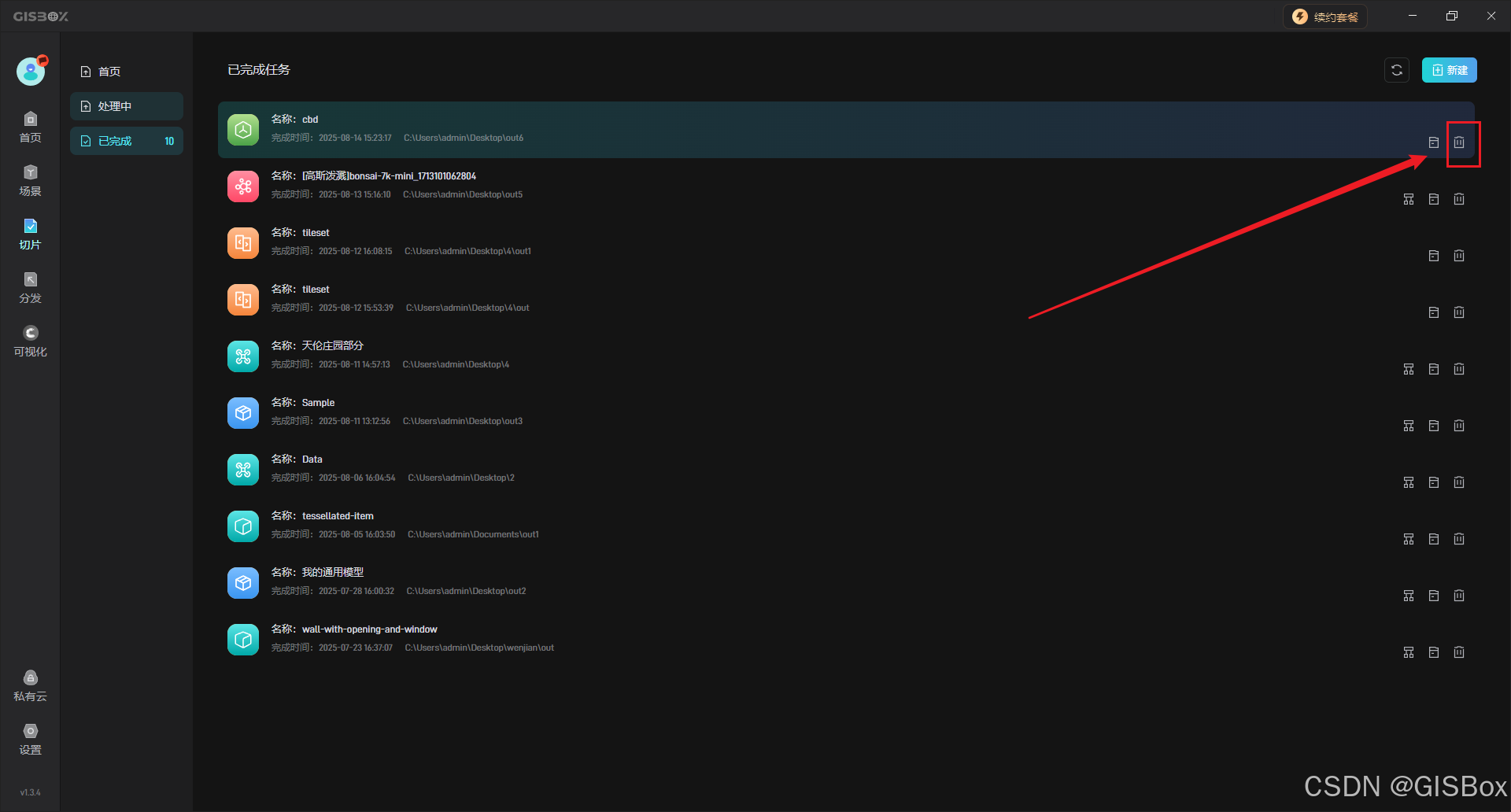Open folder icon for 天伦庄园部分 task
The width and height of the screenshot is (1511, 812).
pyautogui.click(x=1434, y=369)
